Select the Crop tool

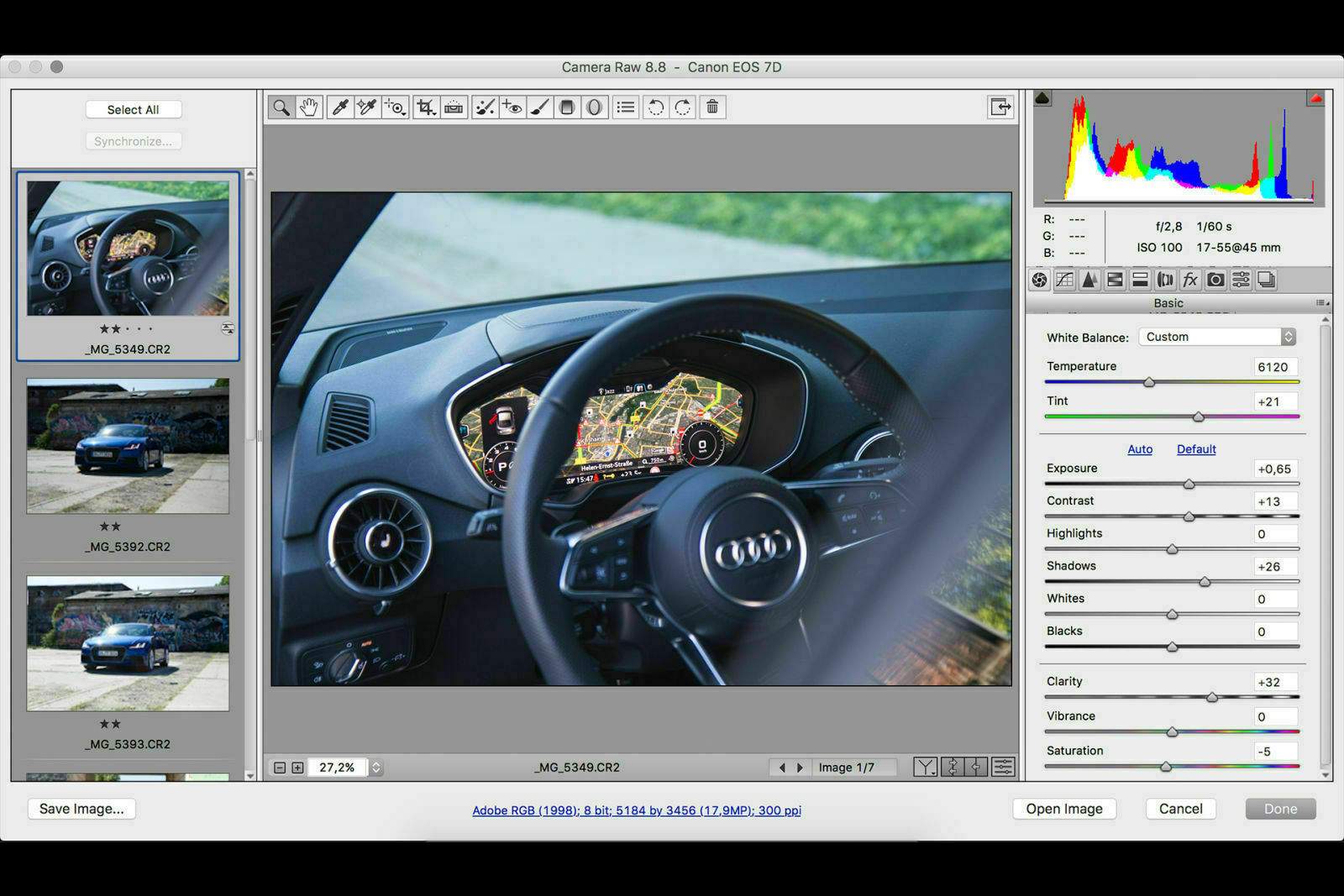pos(426,107)
